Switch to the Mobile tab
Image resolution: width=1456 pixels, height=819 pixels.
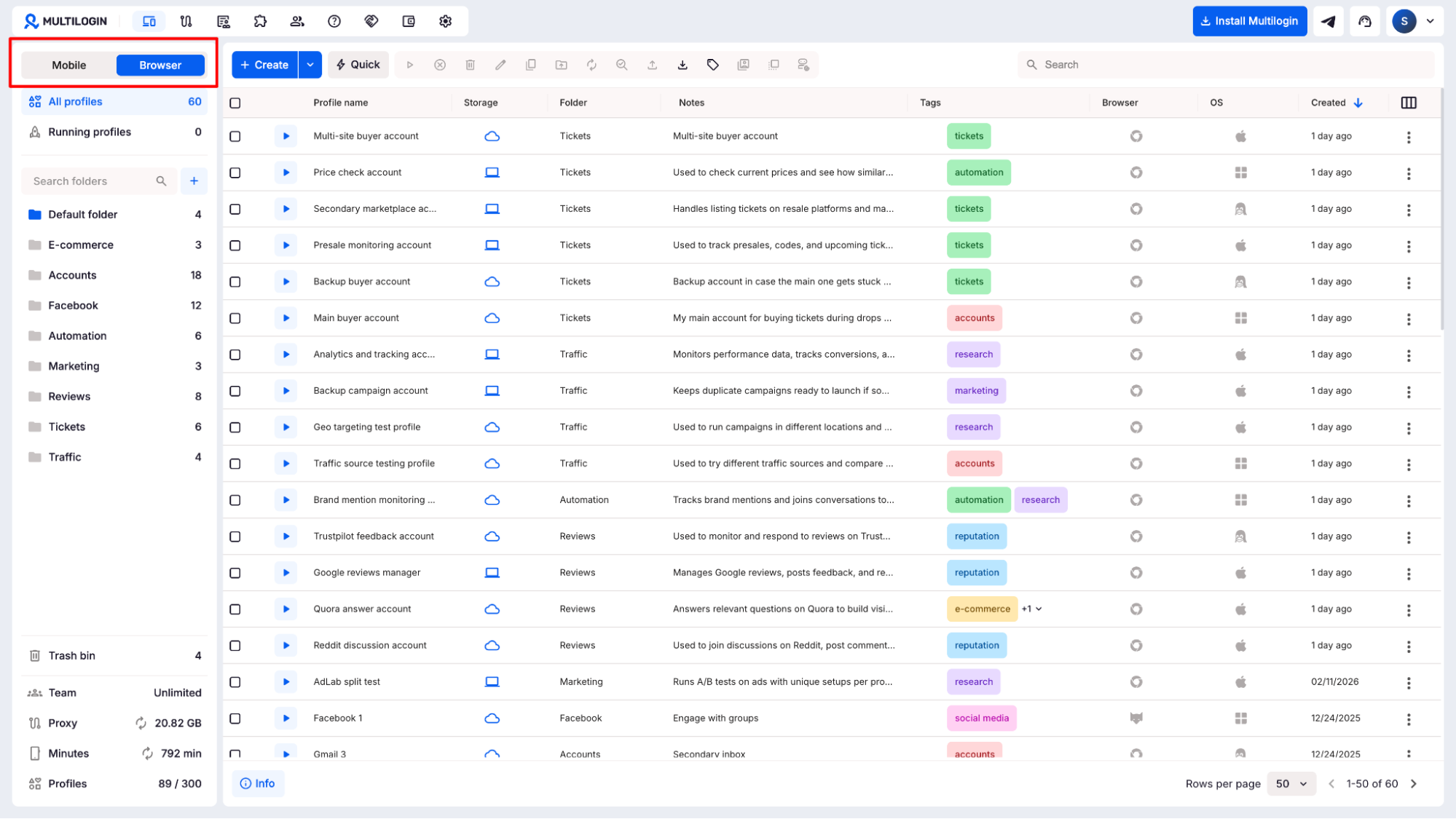coord(69,65)
